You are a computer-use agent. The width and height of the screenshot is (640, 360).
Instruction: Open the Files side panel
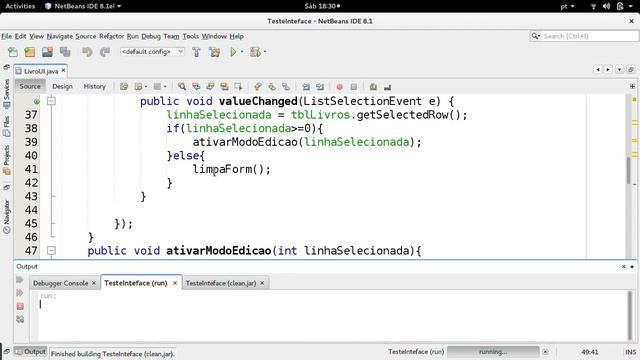7,127
